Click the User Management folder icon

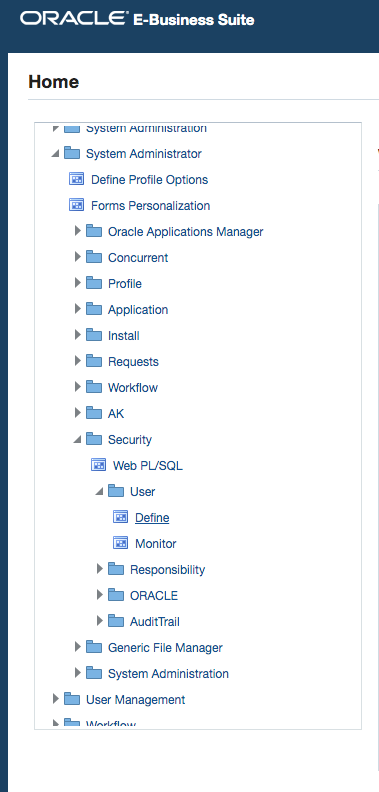(72, 700)
